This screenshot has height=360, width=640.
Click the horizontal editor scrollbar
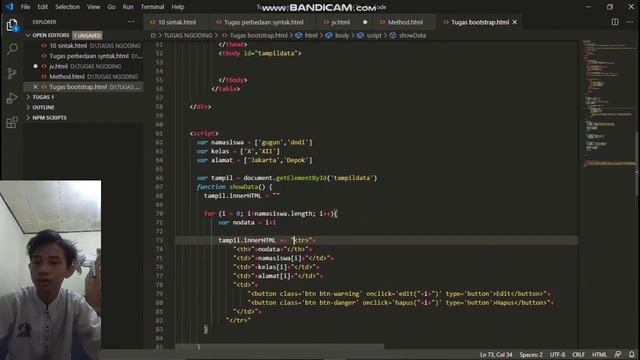point(280,347)
